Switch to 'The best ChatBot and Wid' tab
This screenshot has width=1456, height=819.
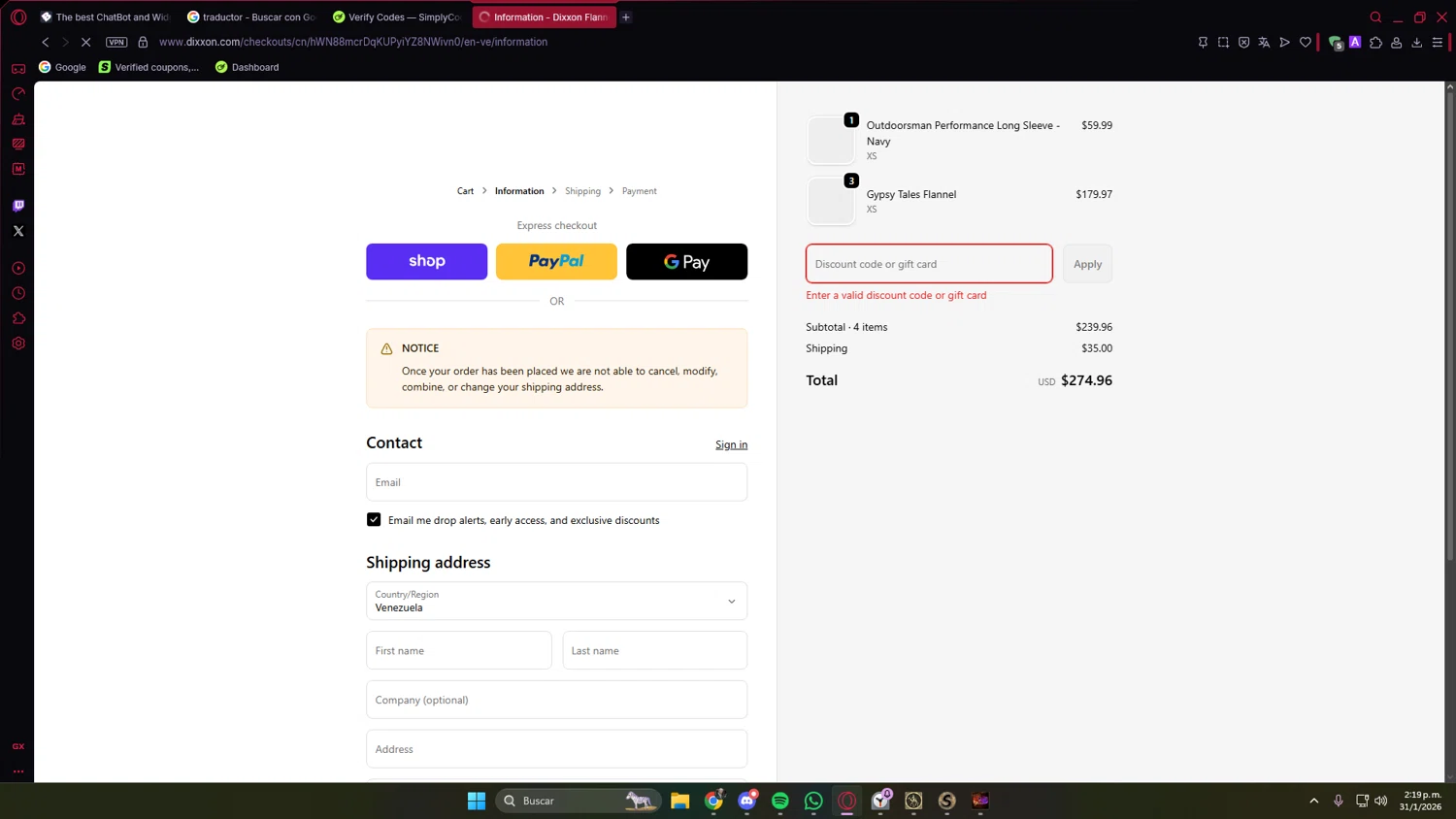(105, 16)
